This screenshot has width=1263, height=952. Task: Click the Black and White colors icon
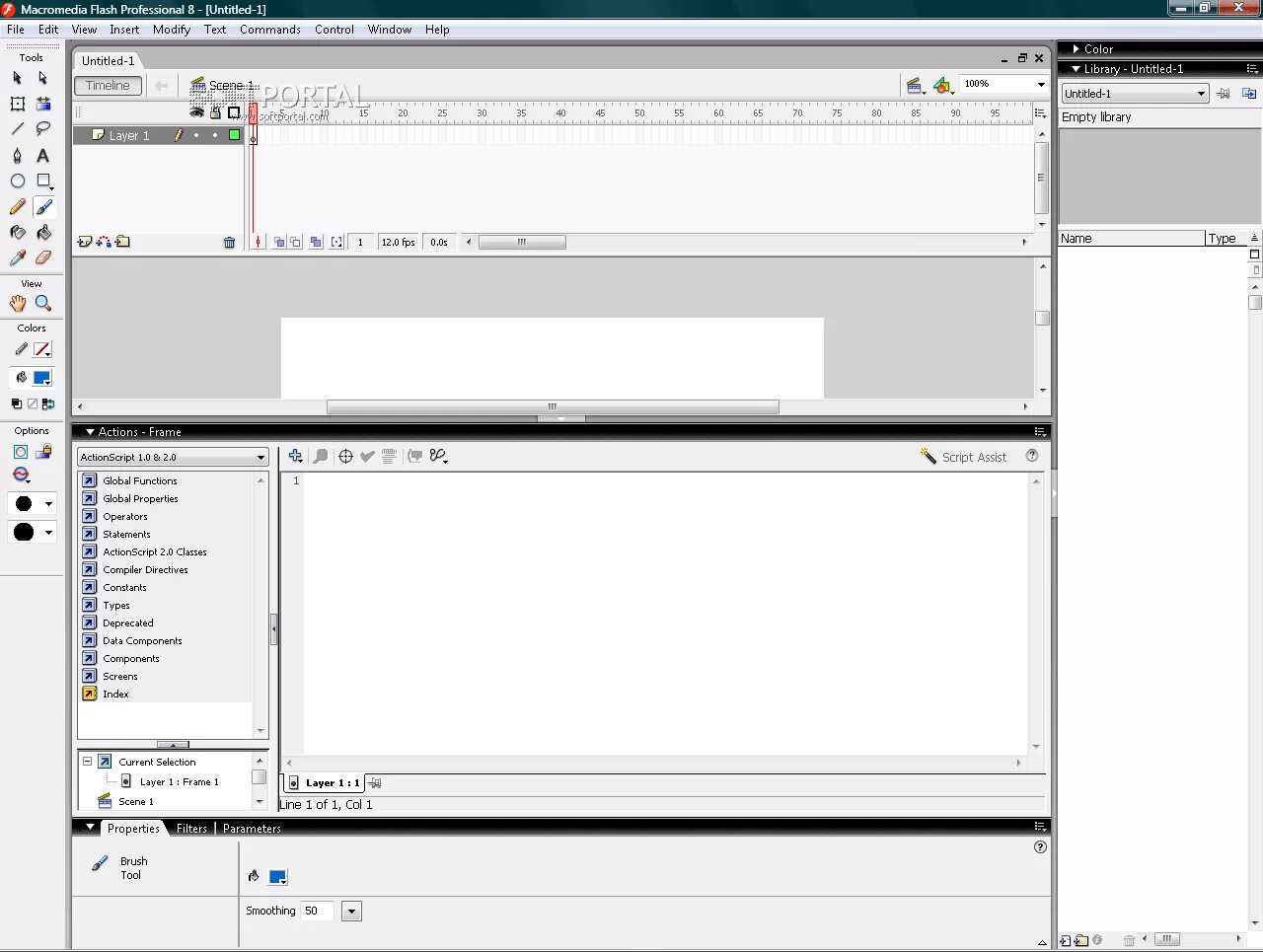(16, 403)
